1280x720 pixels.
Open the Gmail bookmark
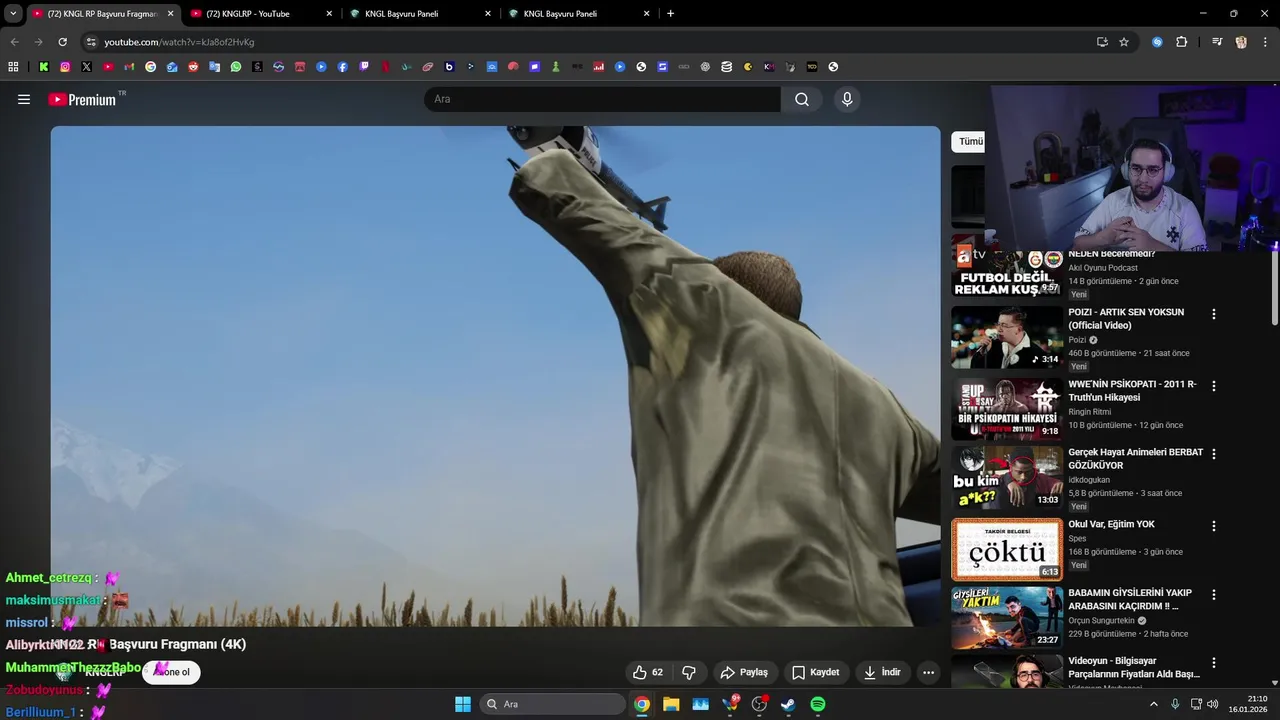[129, 67]
